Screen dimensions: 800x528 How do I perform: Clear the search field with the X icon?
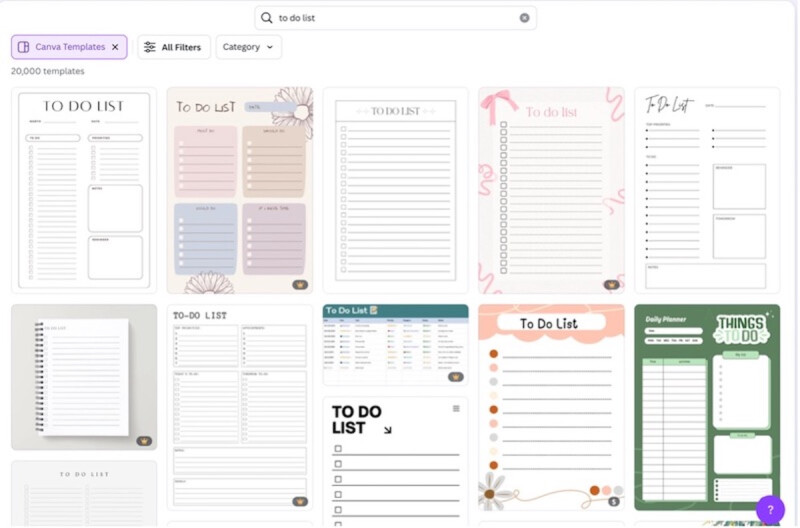click(524, 18)
